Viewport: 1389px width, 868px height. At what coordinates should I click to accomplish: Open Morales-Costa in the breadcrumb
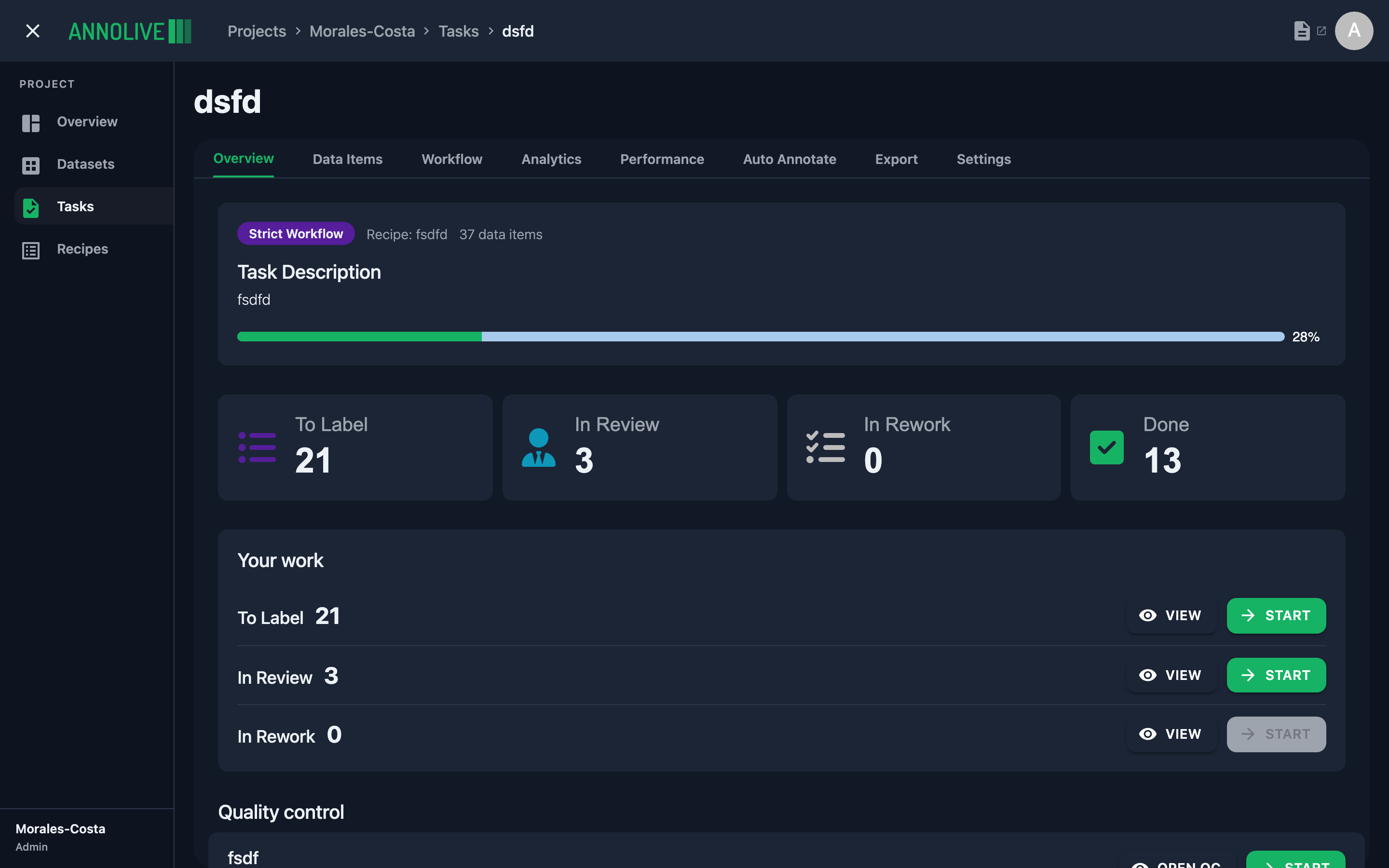click(362, 31)
